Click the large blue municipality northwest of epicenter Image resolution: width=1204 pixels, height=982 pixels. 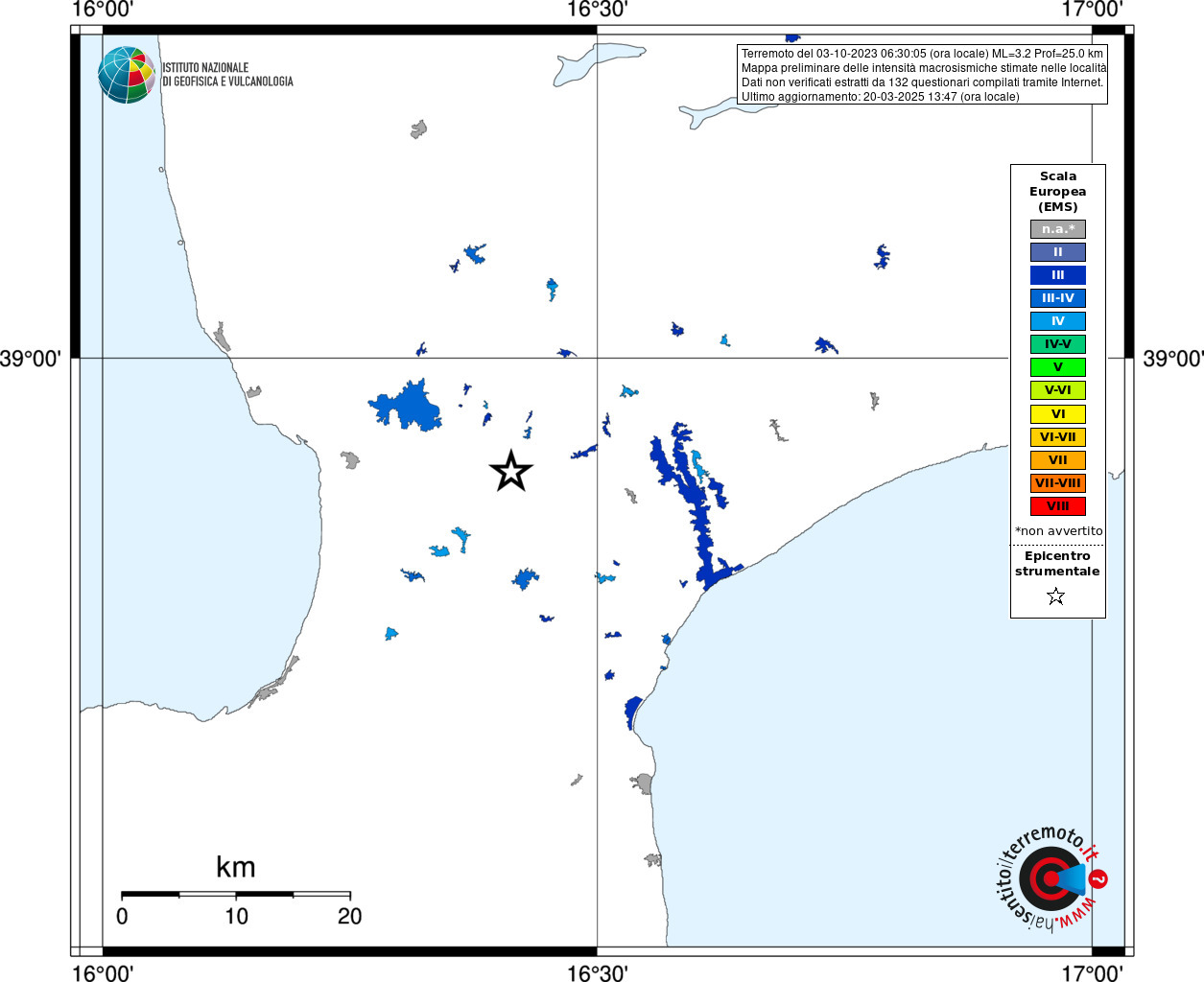411,407
